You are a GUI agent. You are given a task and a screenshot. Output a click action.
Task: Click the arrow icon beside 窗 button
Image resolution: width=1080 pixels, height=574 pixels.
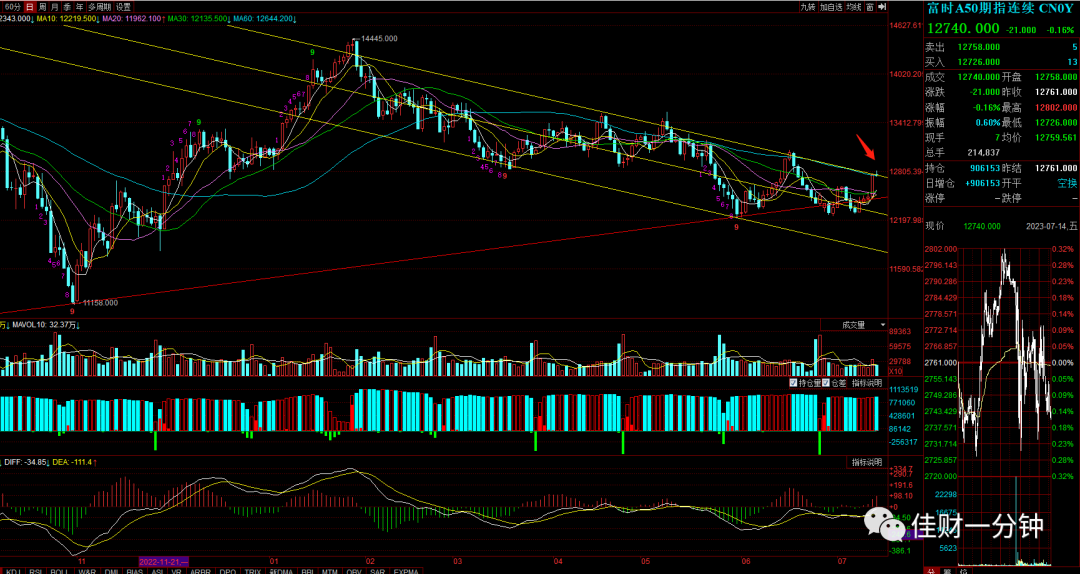coord(882,7)
